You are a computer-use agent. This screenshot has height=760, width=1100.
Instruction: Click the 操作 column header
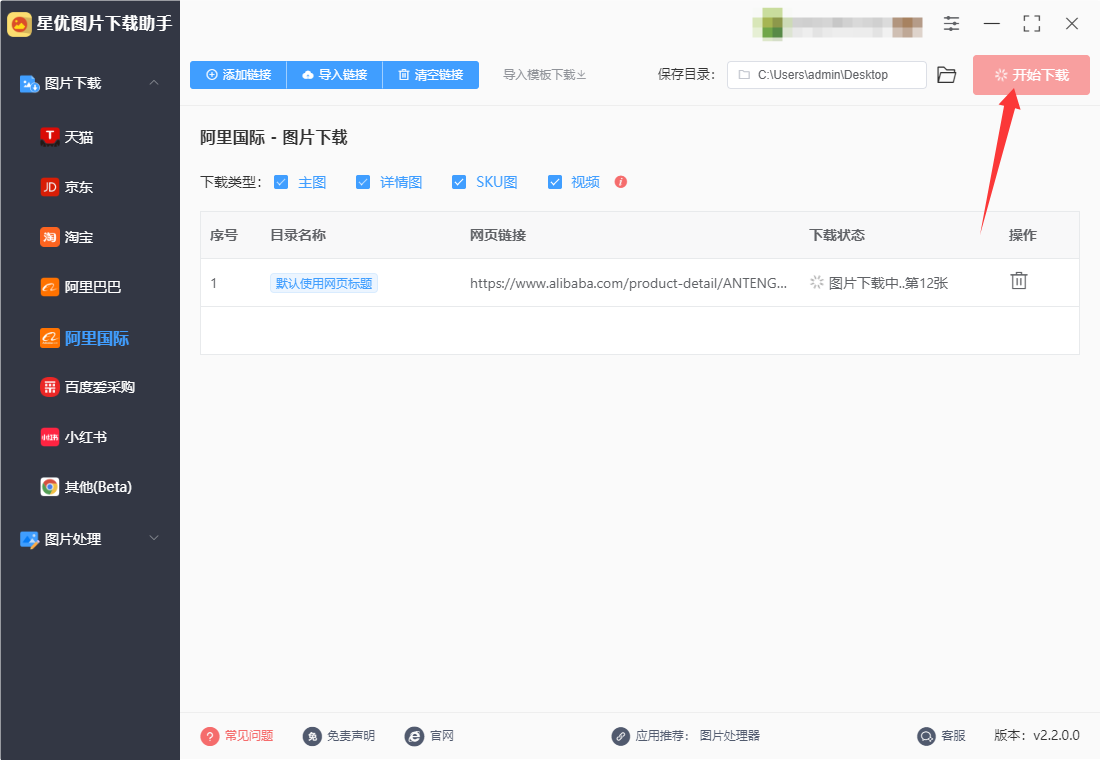tap(1023, 235)
